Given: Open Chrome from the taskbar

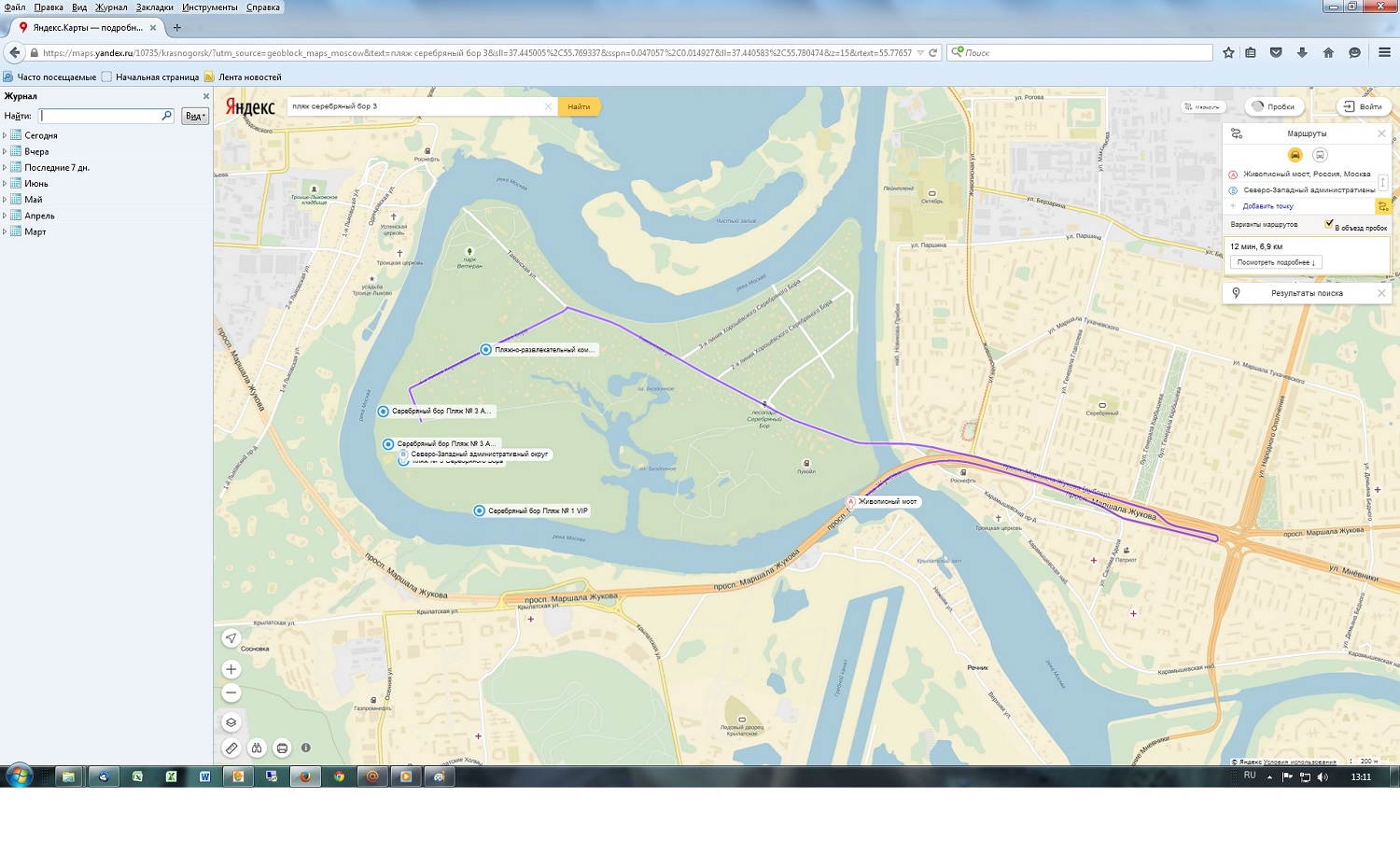Looking at the screenshot, I should pos(339,776).
